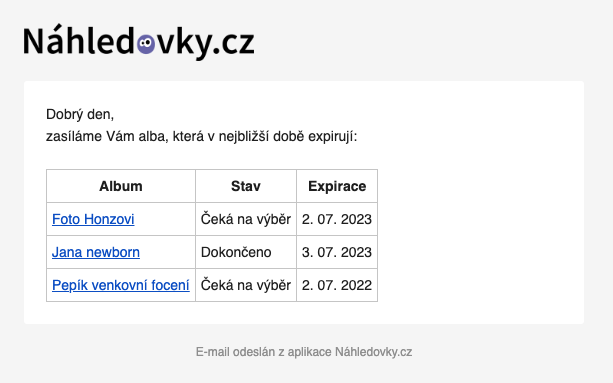
Task: Select Čeká na výběr status for Pepík
Action: click(246, 285)
